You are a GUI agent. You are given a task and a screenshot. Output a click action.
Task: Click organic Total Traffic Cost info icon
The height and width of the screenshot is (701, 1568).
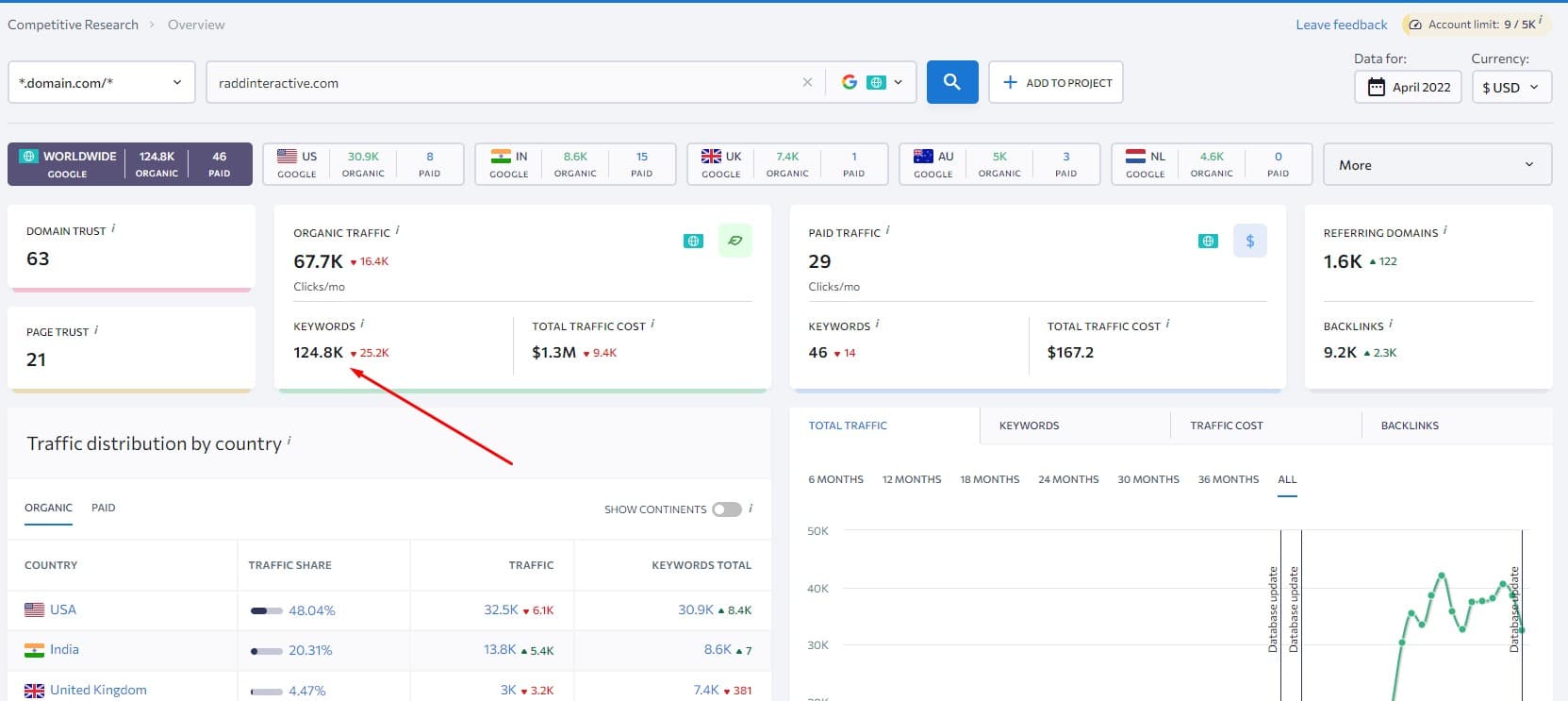coord(652,324)
